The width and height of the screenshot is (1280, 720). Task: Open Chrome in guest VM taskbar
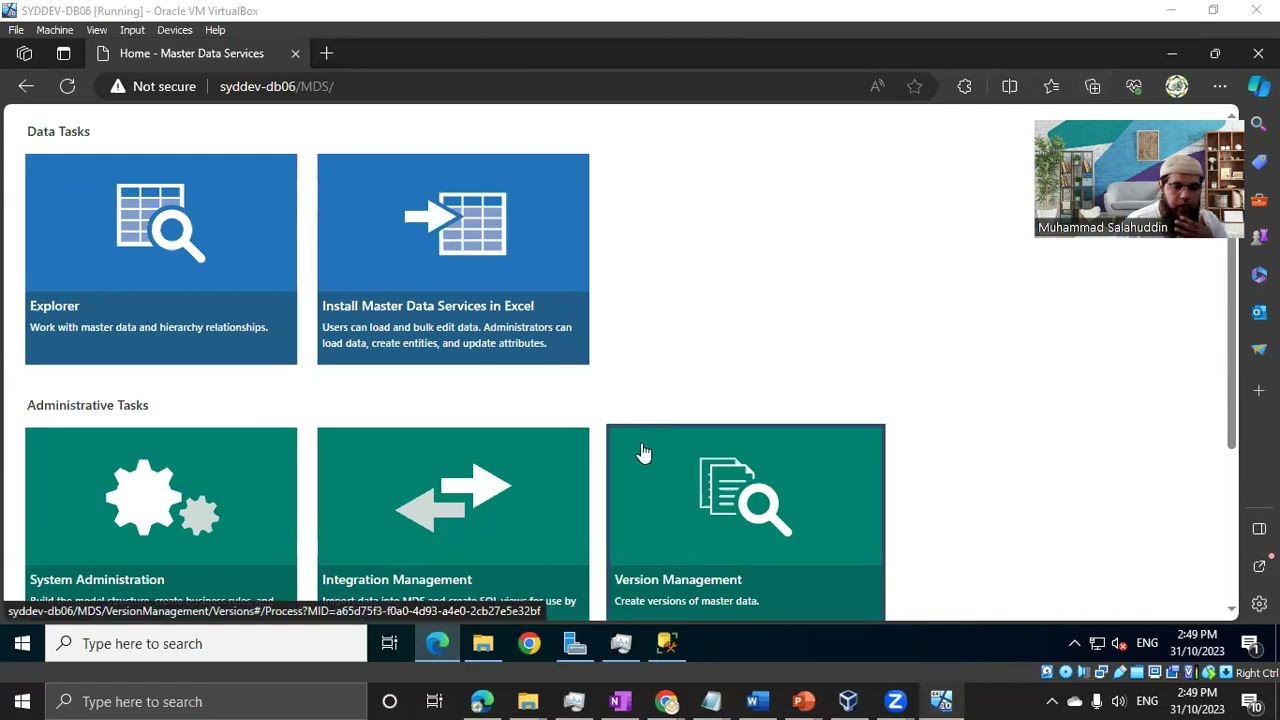coord(529,643)
